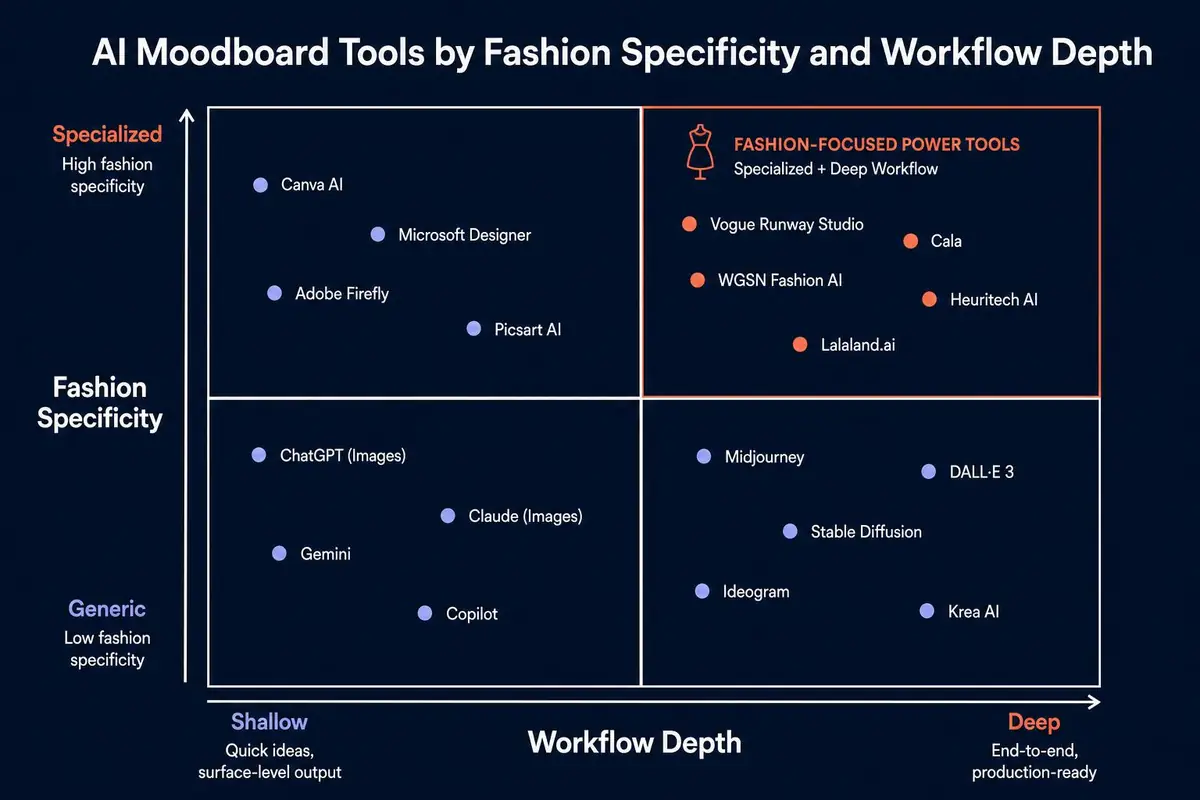Viewport: 1200px width, 800px height.
Task: Click the Krea AI label
Action: click(x=973, y=612)
